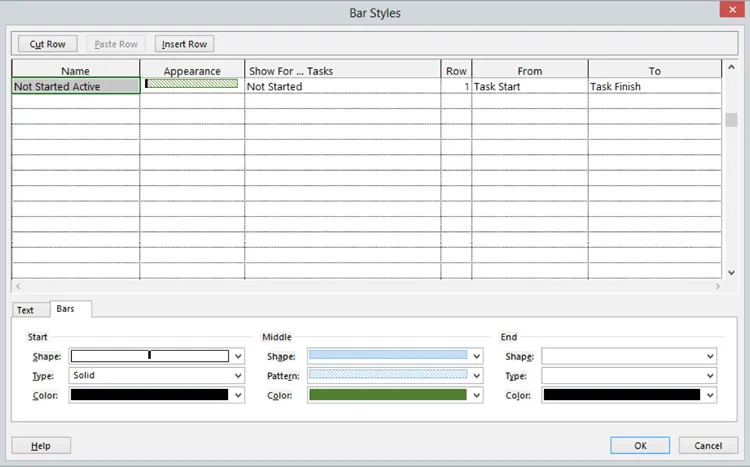
Task: Expand the Middle Pattern dropdown
Action: tap(476, 376)
